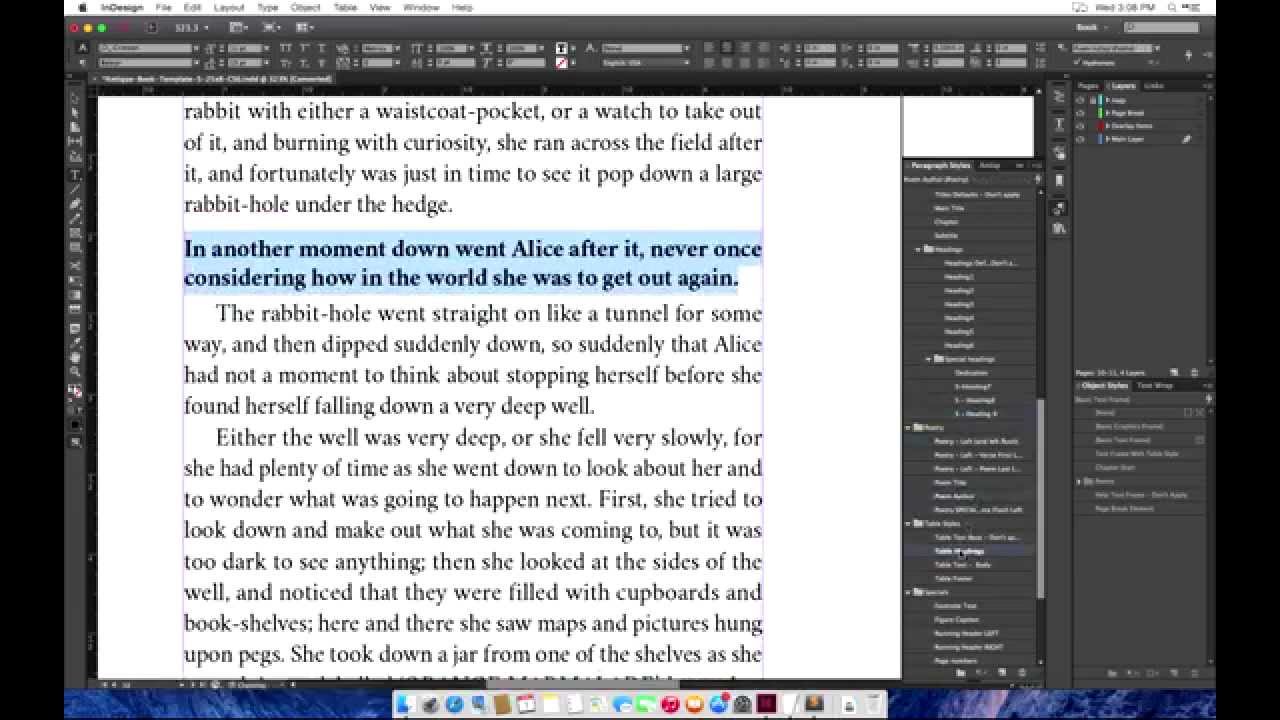Click the Paragraph Styles panel scrollbar
This screenshot has width=1280, height=720.
[x=1041, y=498]
